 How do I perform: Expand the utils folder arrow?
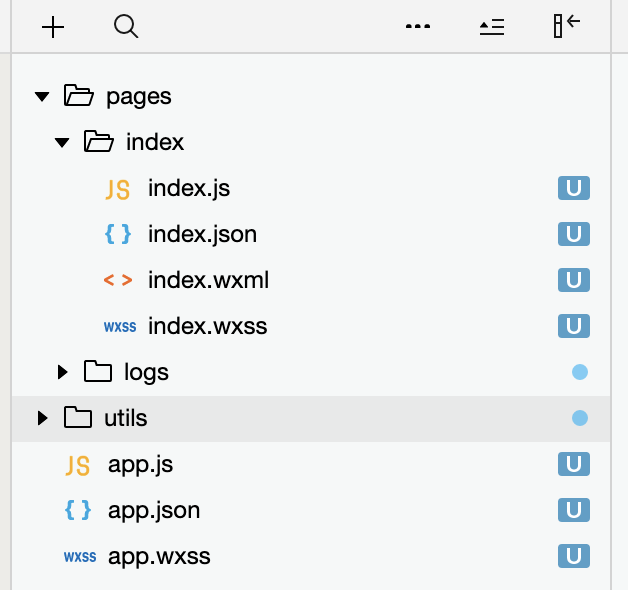[x=42, y=418]
